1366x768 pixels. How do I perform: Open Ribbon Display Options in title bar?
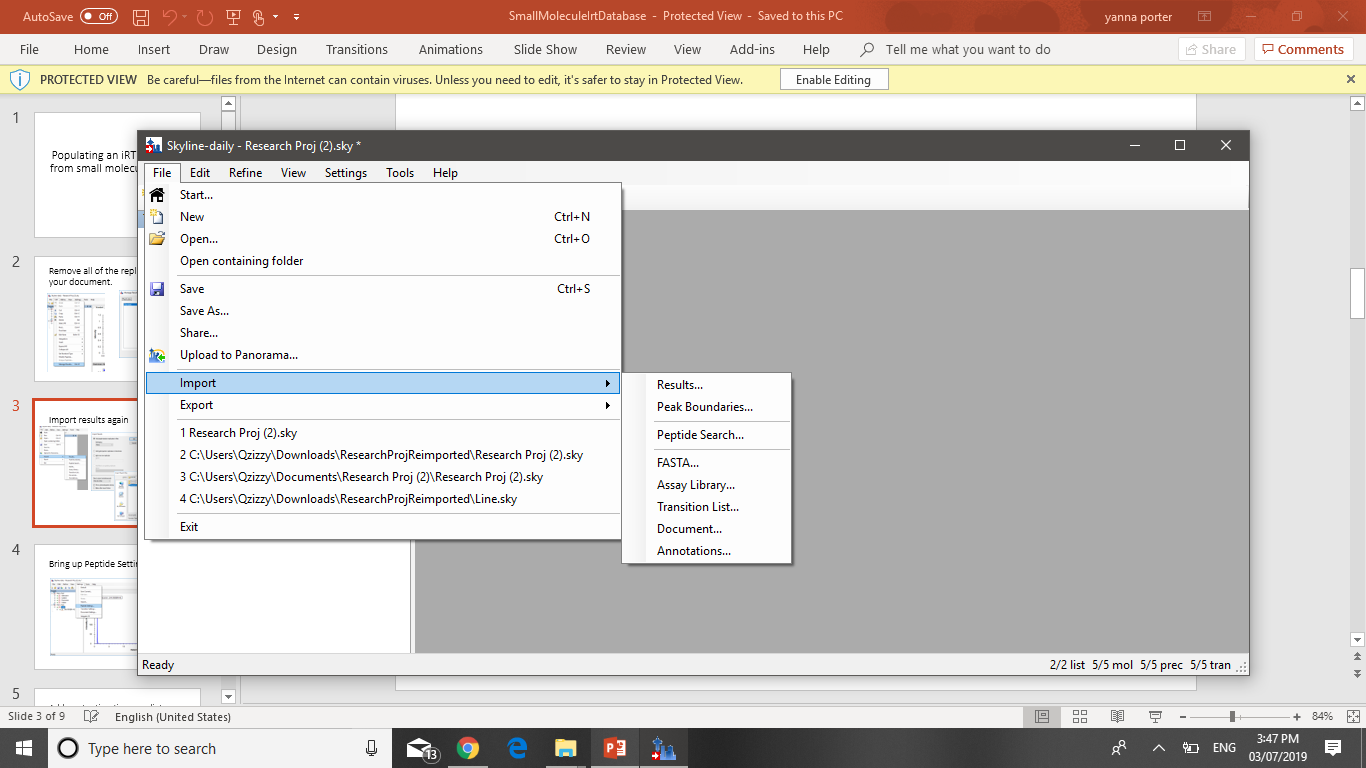(1204, 17)
